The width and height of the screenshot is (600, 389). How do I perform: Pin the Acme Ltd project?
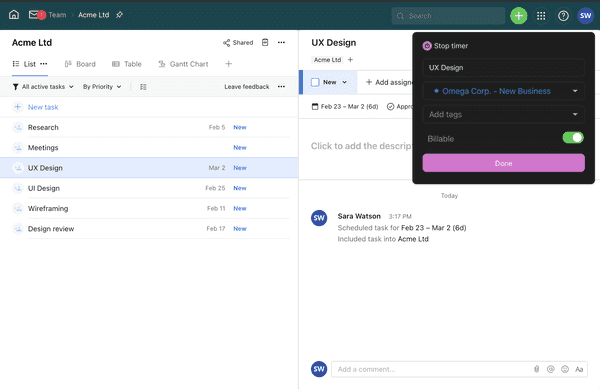coord(119,15)
